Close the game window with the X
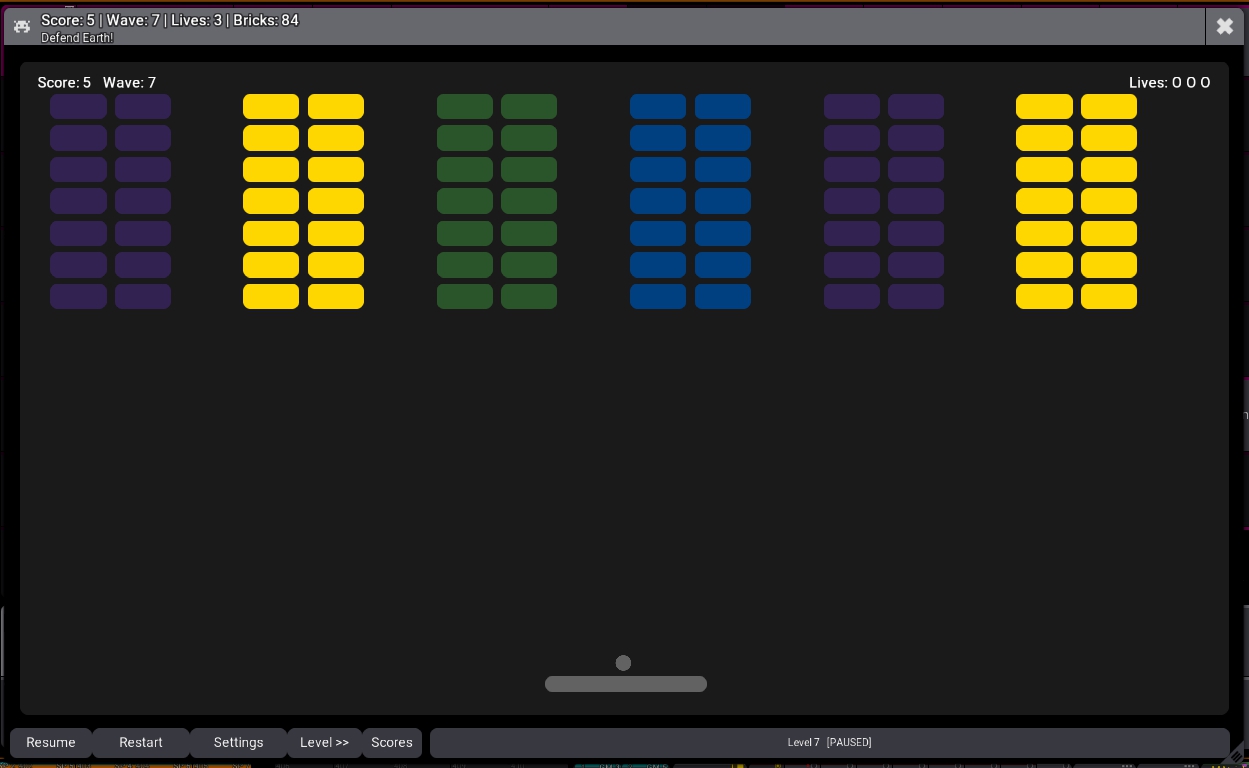The width and height of the screenshot is (1249, 768). pyautogui.click(x=1224, y=27)
